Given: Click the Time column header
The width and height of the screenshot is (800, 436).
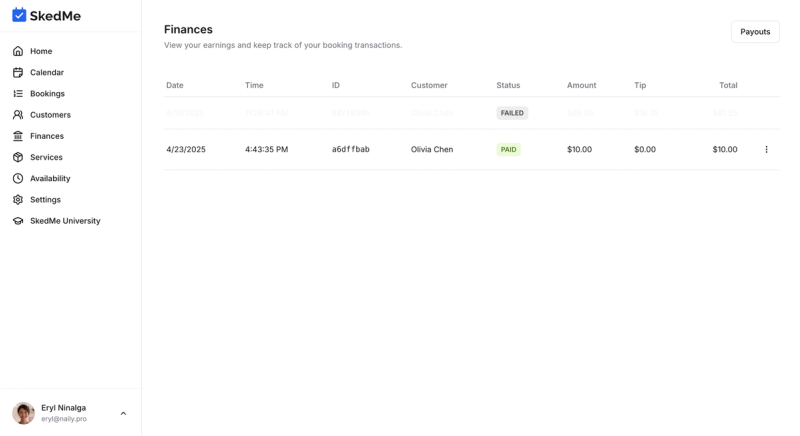Looking at the screenshot, I should tap(254, 85).
